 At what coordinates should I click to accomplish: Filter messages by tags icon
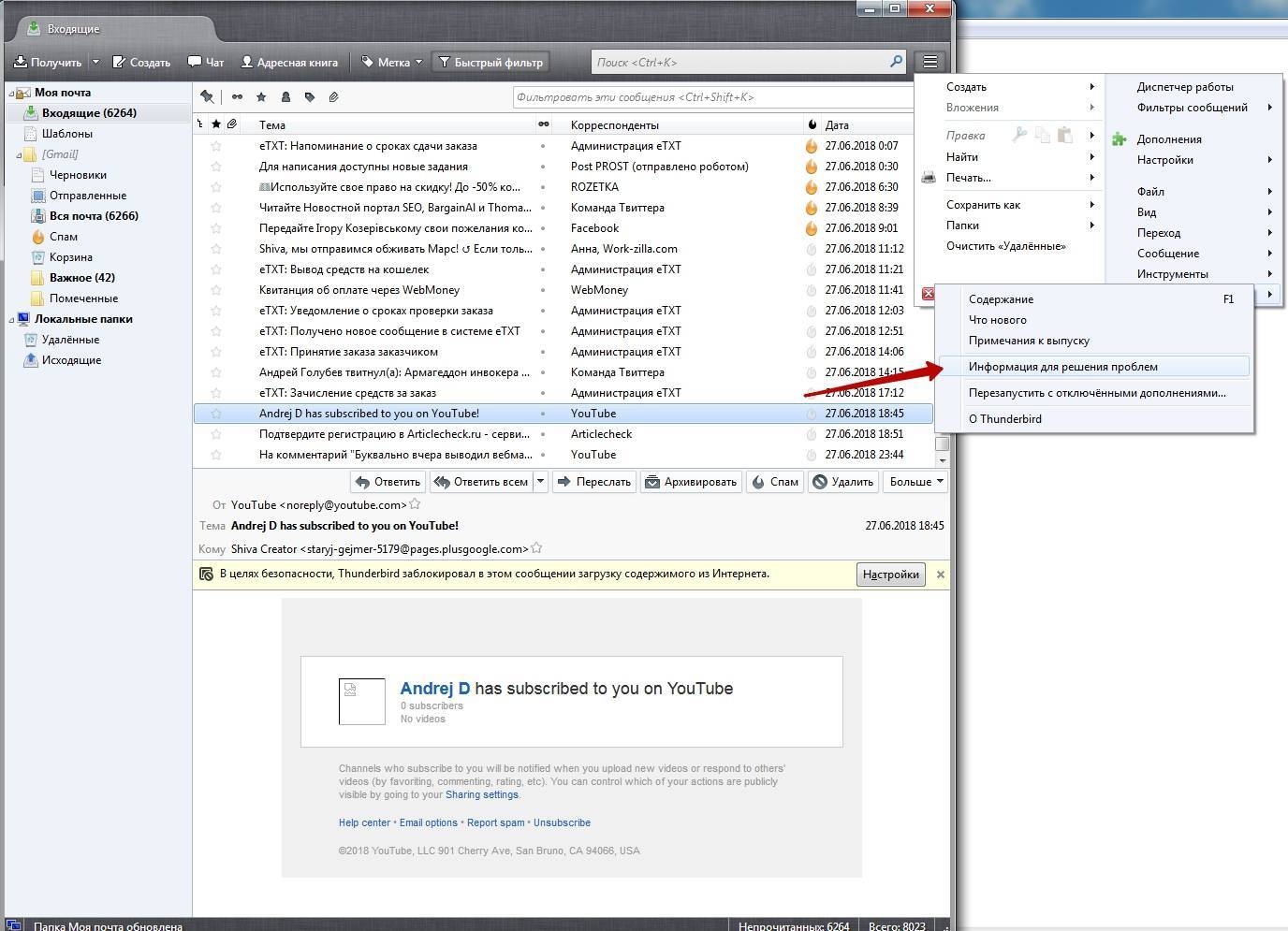click(x=310, y=96)
